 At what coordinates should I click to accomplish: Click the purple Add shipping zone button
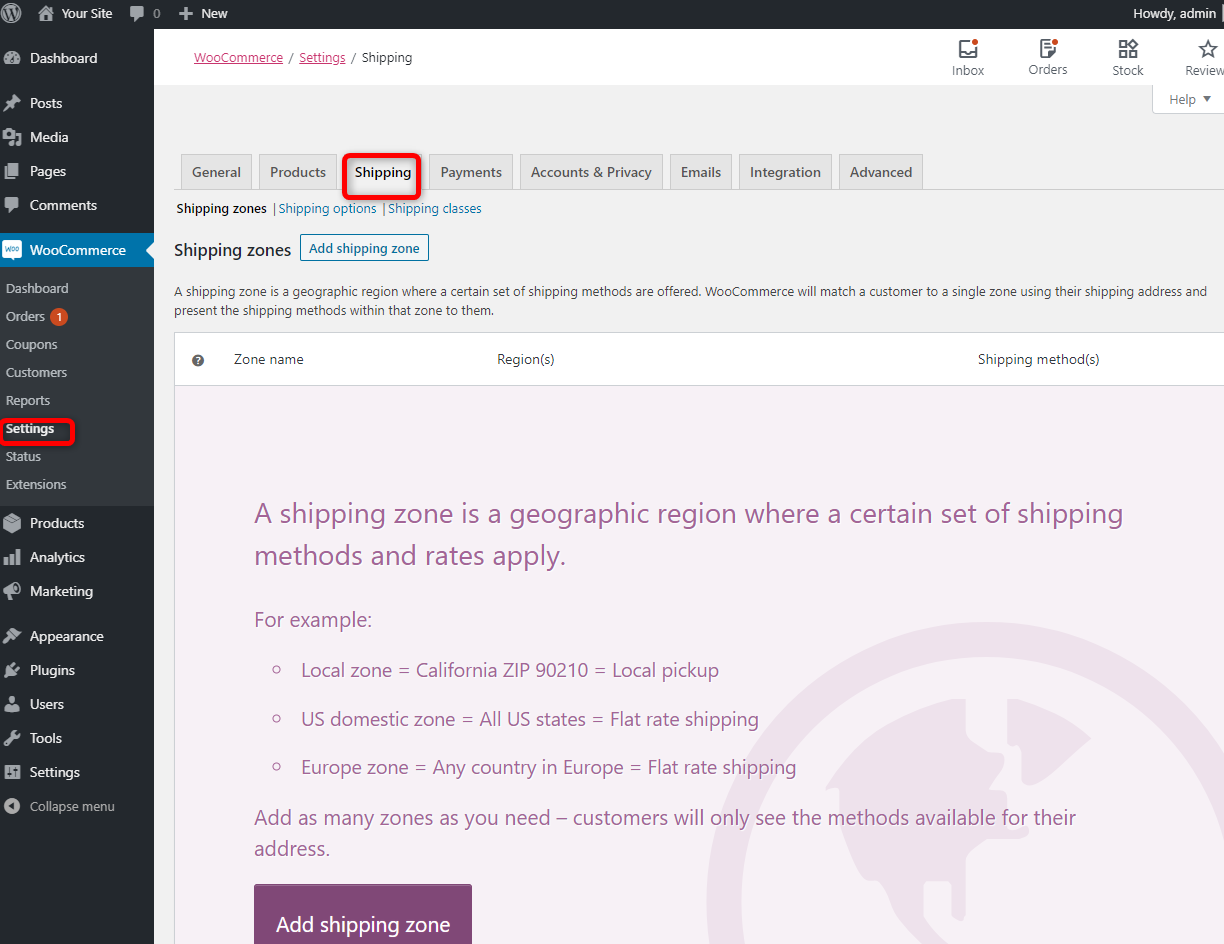pos(363,914)
